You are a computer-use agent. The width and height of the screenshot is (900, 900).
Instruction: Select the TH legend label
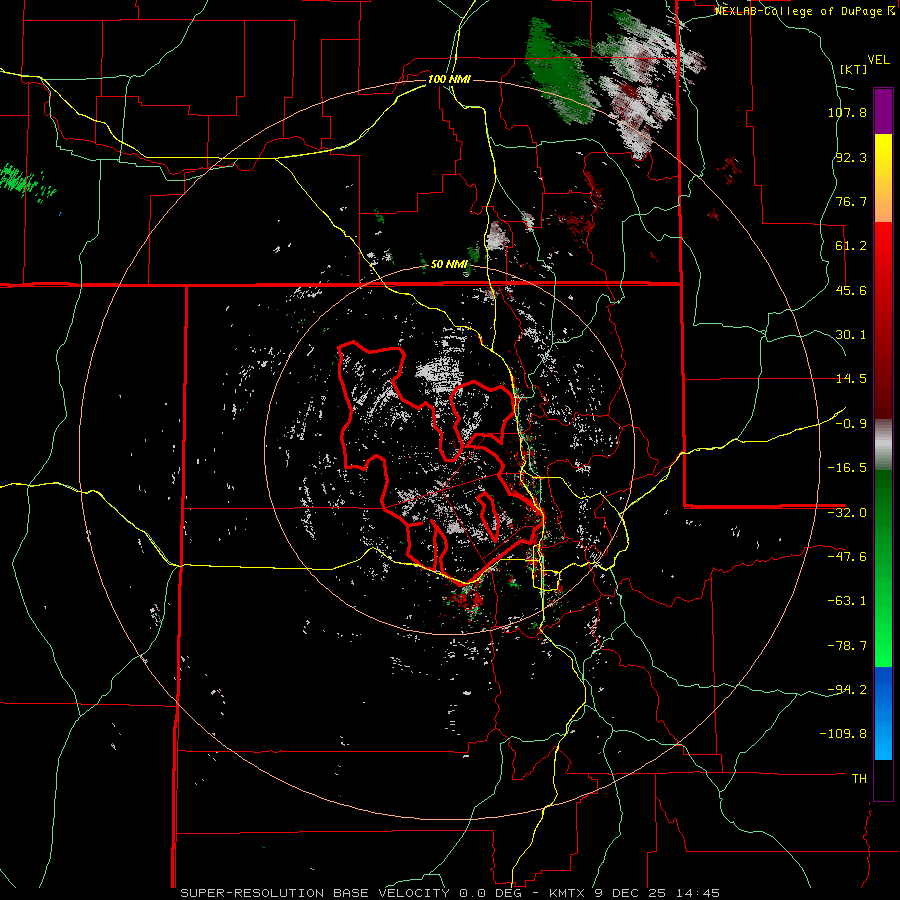click(859, 779)
